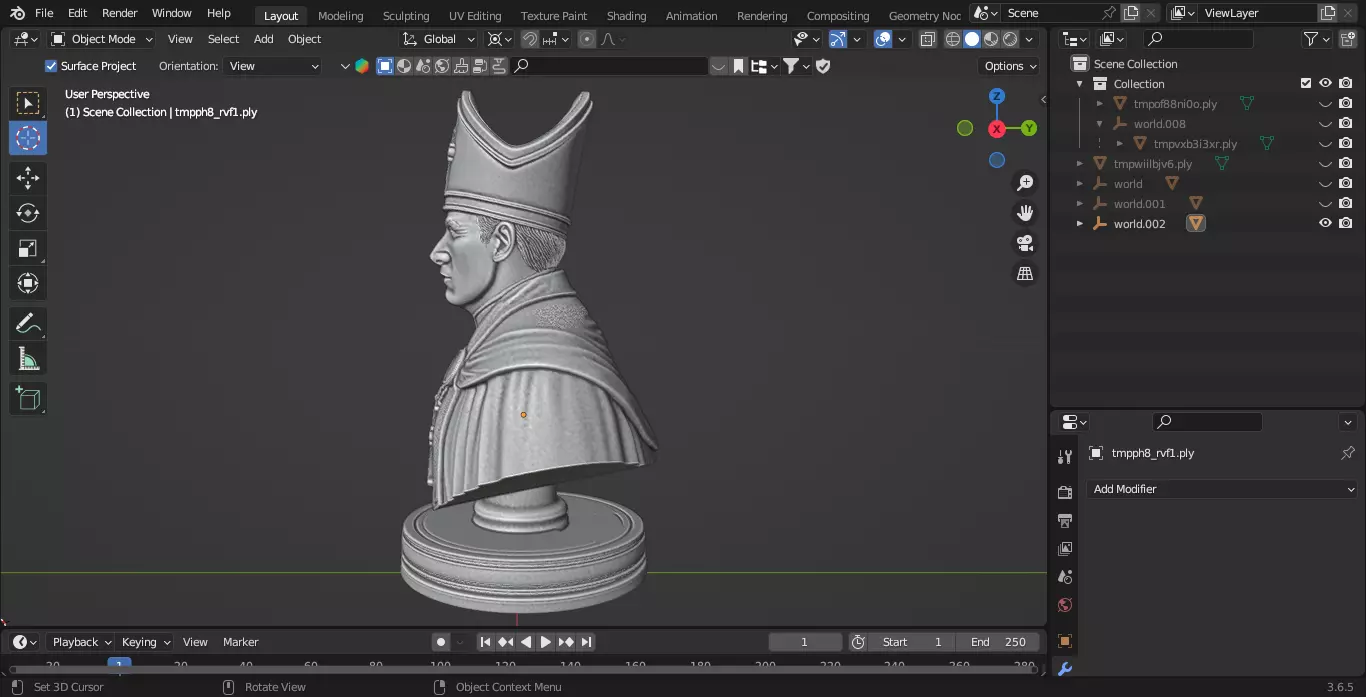This screenshot has height=697, width=1366.
Task: Switch to the Sculpting workspace tab
Action: (x=406, y=16)
